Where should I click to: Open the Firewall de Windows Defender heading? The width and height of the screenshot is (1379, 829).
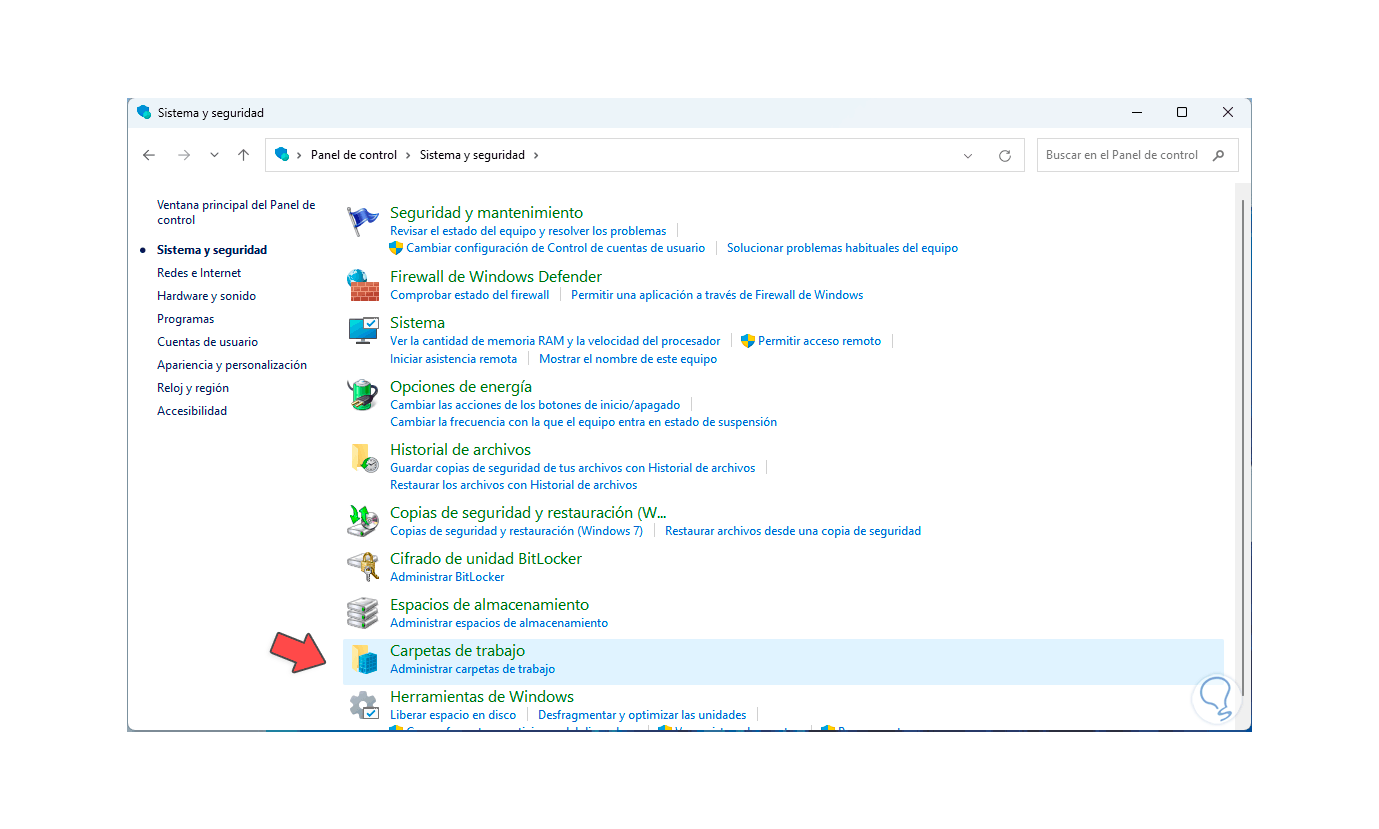click(496, 276)
